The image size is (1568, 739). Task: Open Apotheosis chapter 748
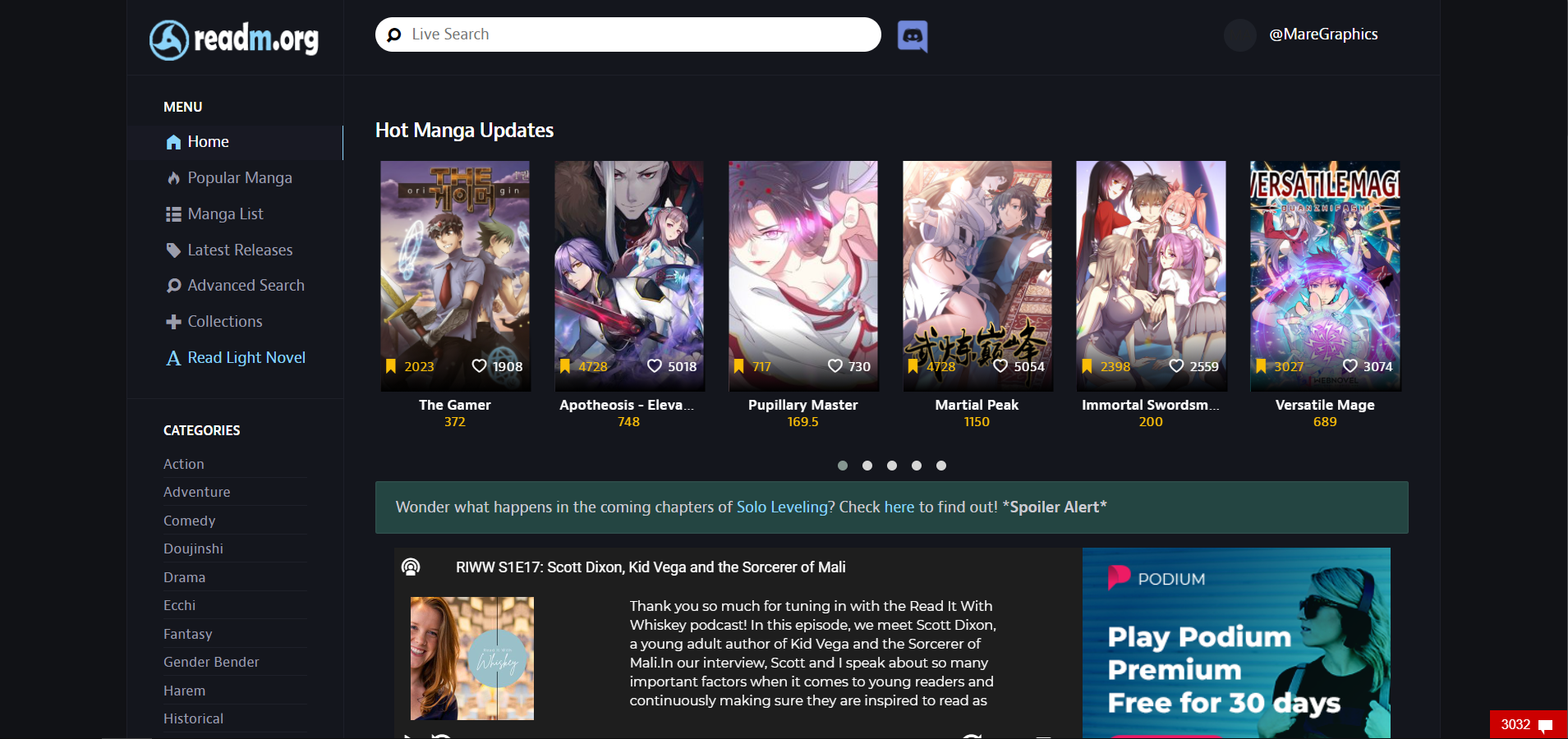point(628,422)
